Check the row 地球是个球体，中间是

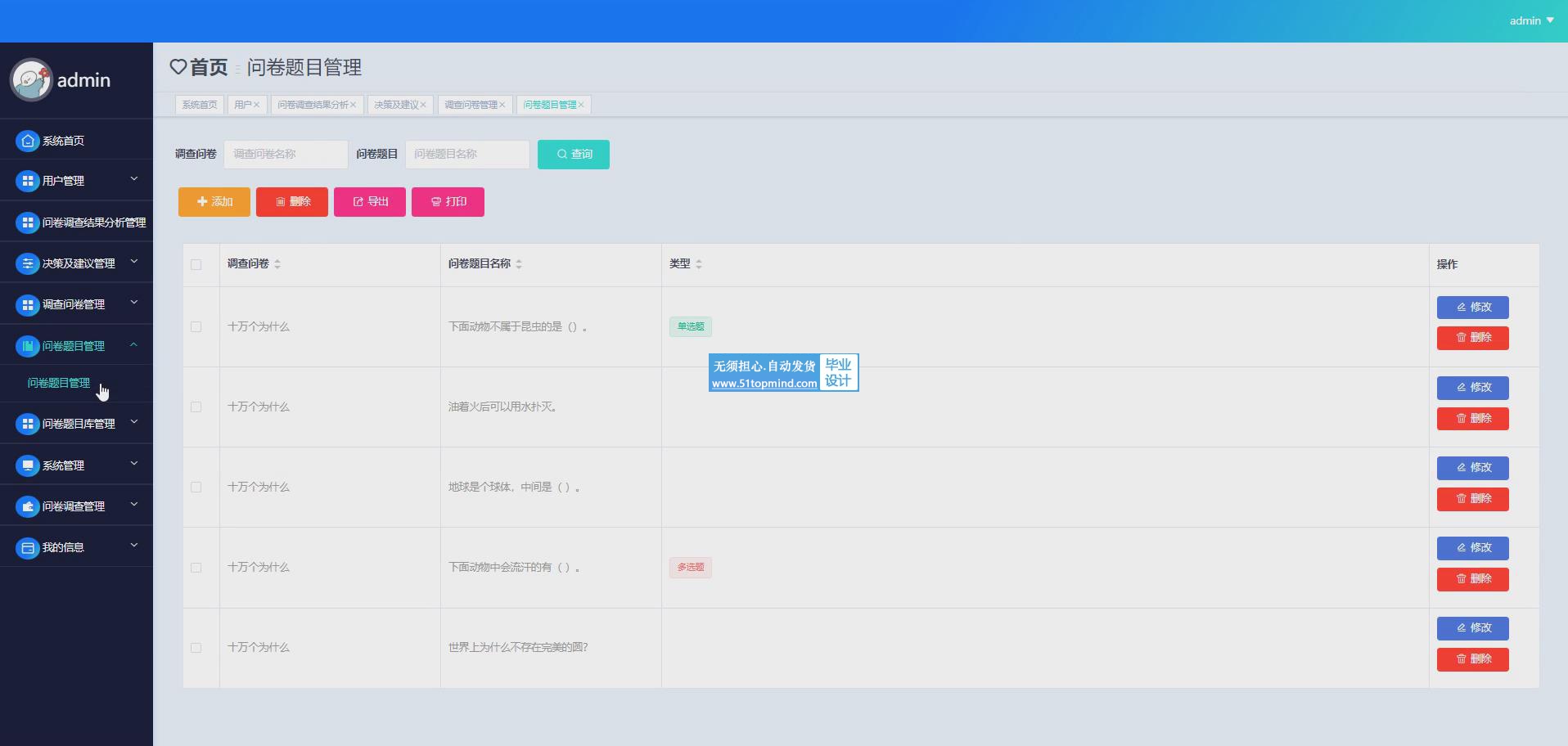(x=196, y=487)
